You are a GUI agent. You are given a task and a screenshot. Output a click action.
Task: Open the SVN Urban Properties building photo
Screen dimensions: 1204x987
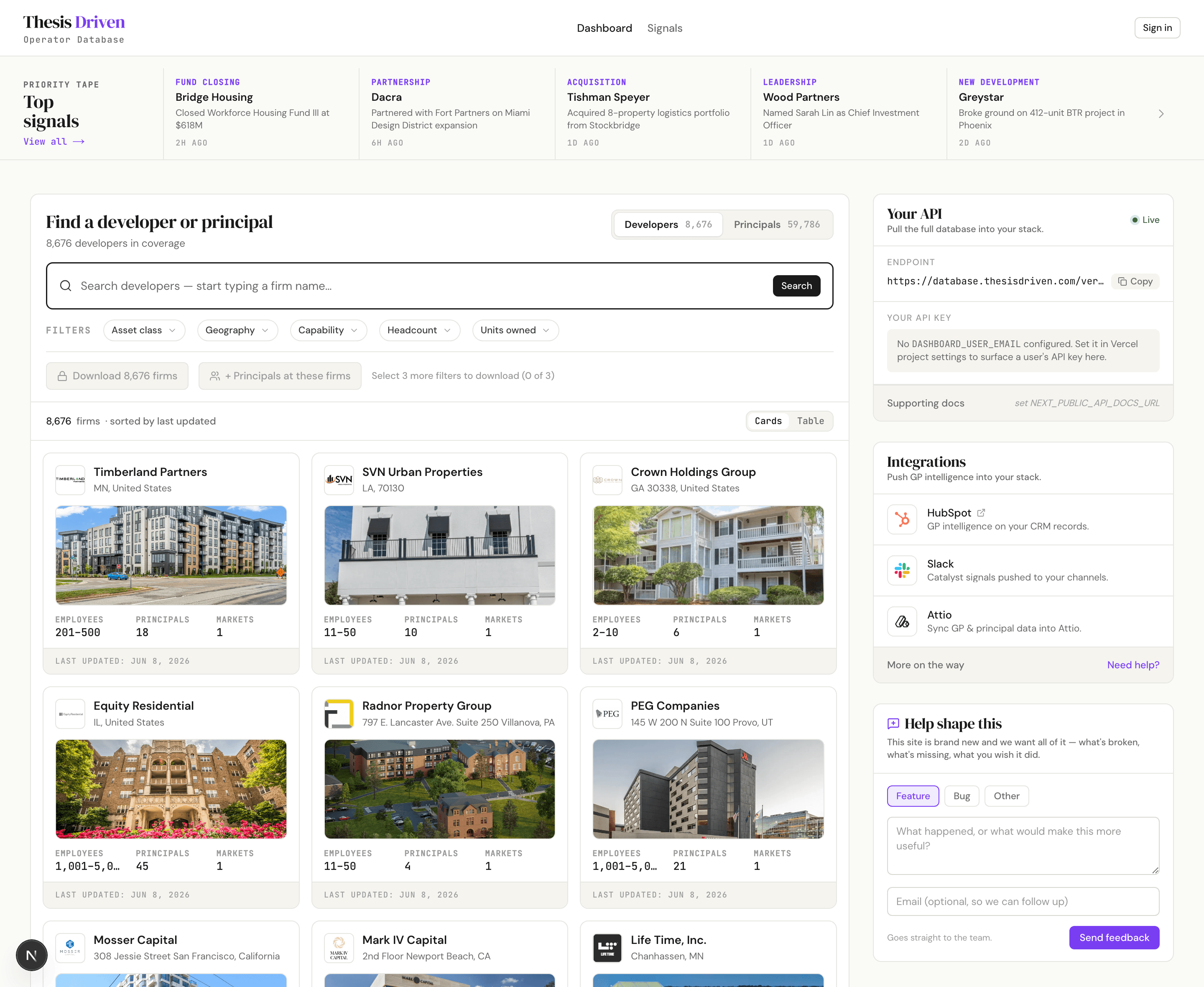coord(440,555)
